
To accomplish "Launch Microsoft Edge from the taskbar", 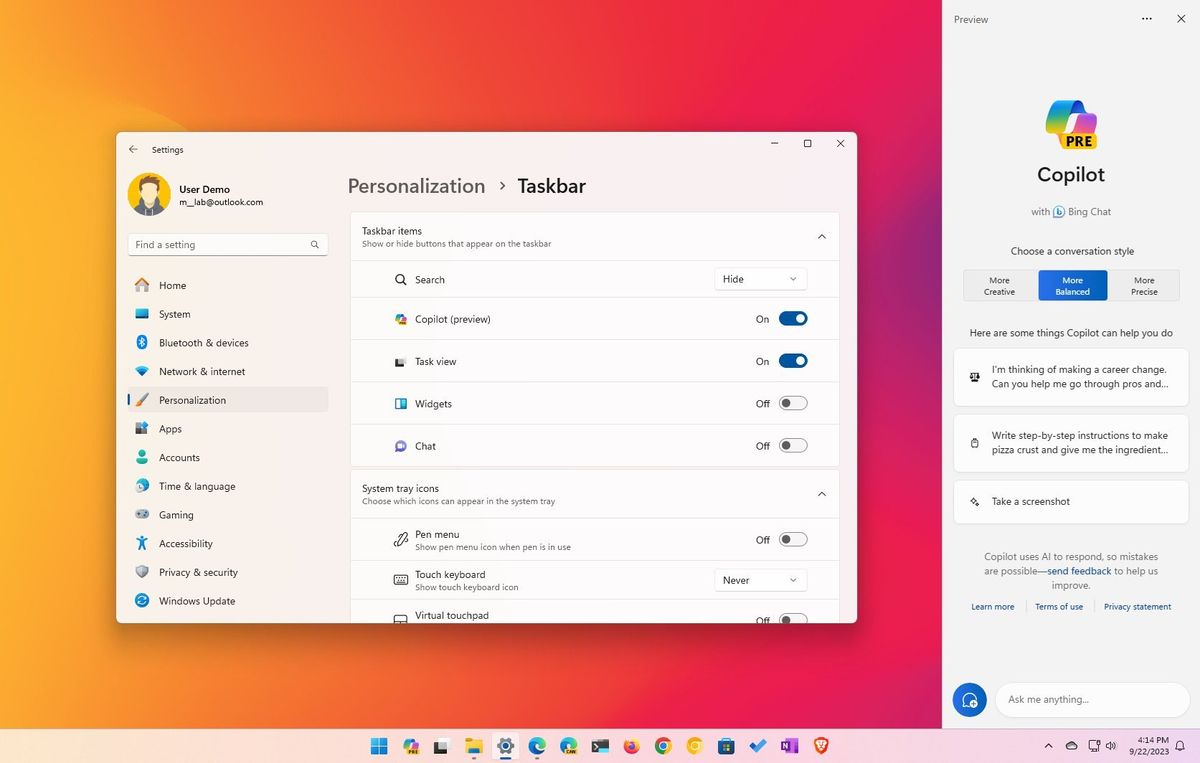I will tap(536, 746).
